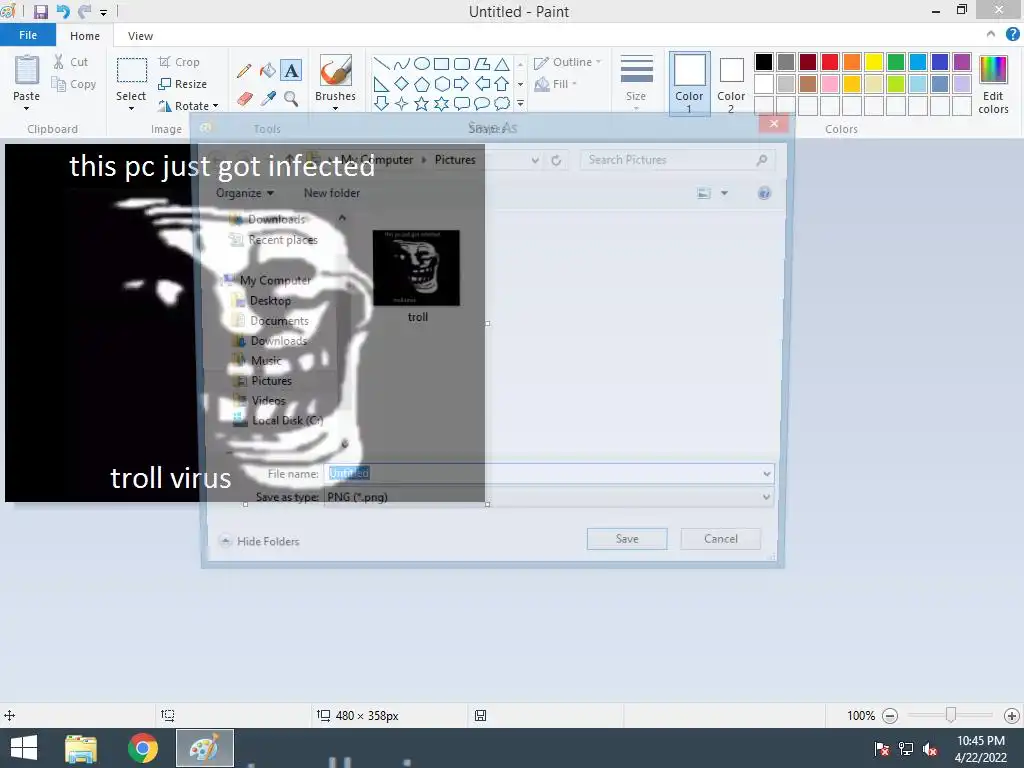Open the shape Outline dropdown
The height and width of the screenshot is (768, 1024).
tap(568, 62)
